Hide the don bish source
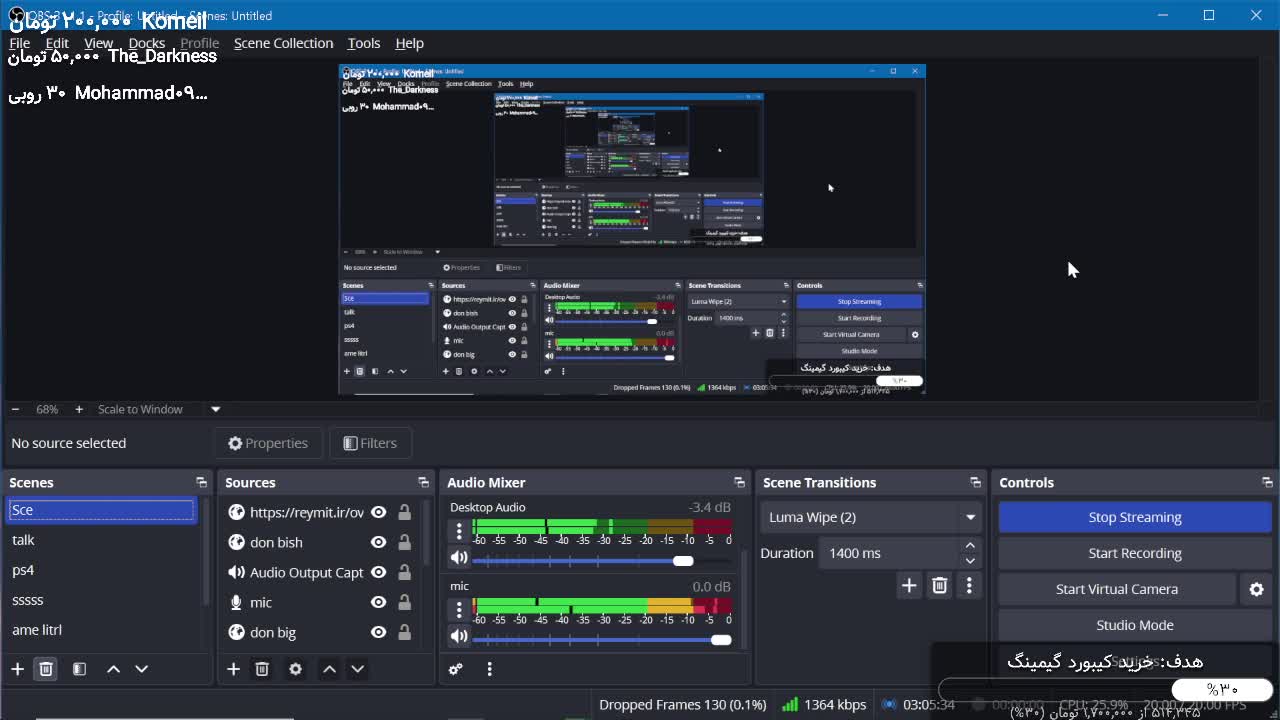 pos(378,542)
